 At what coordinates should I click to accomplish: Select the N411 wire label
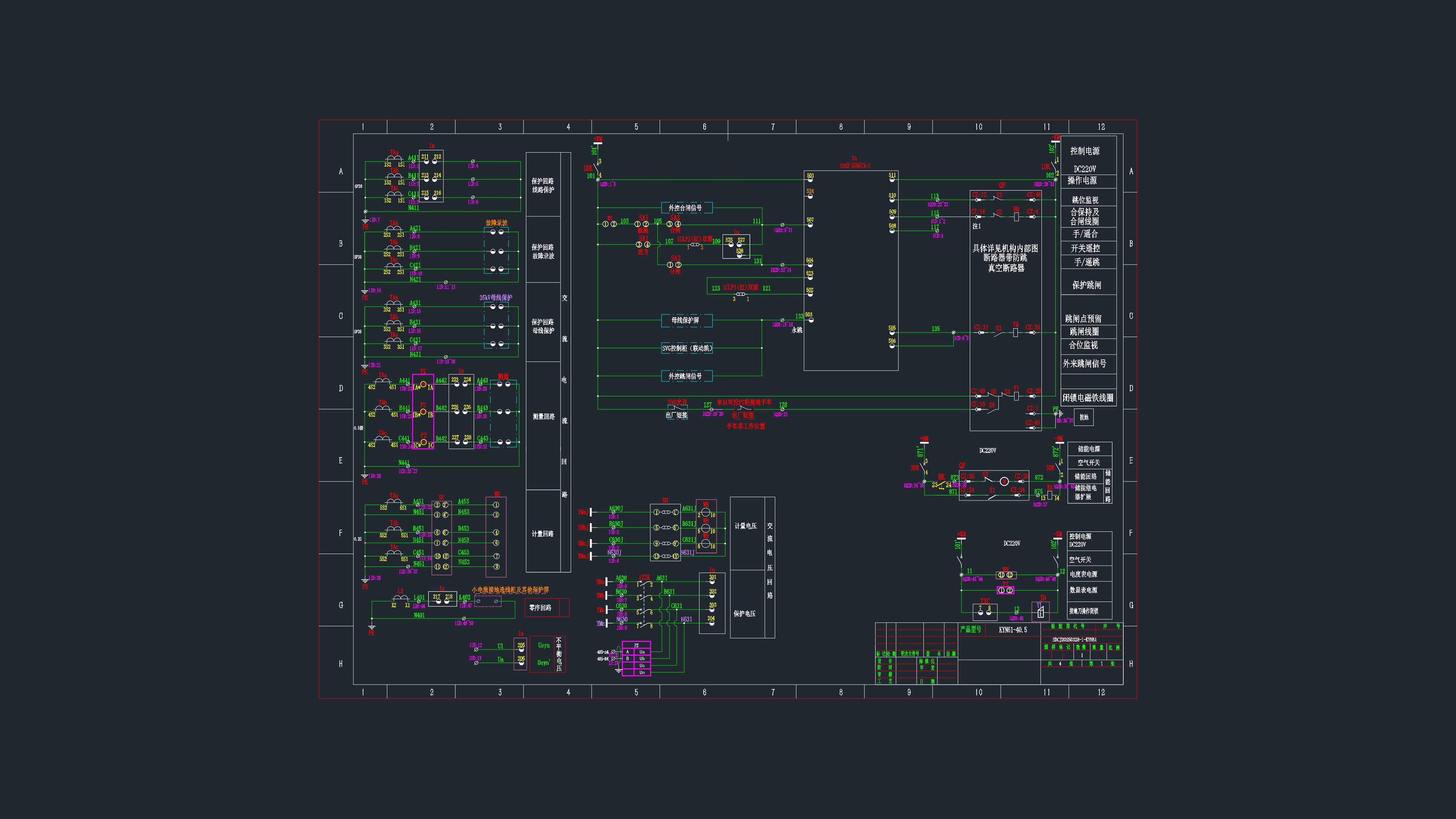tap(414, 207)
